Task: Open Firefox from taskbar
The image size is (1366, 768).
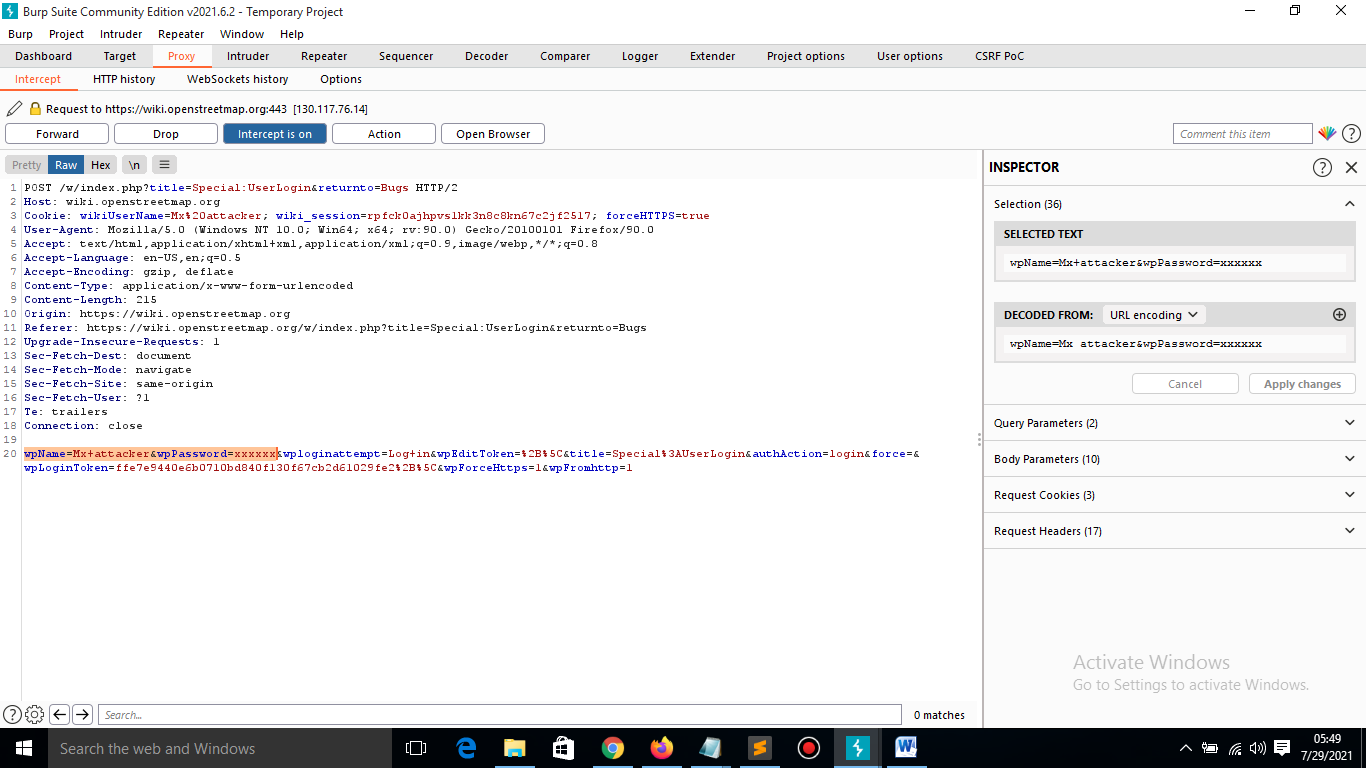Action: click(x=662, y=748)
